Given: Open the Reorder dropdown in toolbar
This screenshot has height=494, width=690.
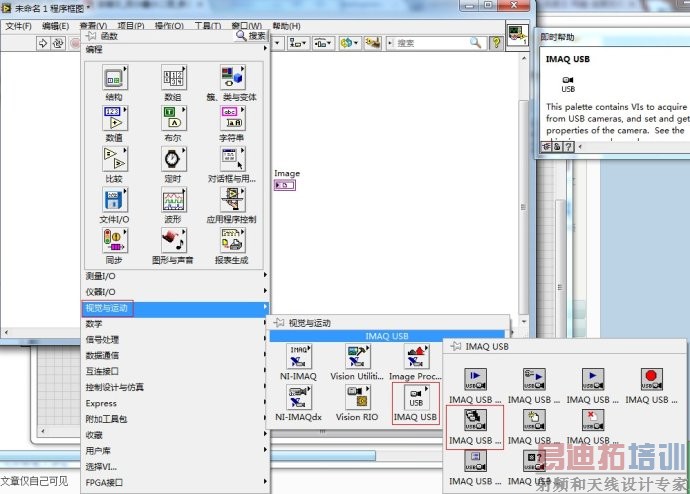Looking at the screenshot, I should pyautogui.click(x=349, y=43).
